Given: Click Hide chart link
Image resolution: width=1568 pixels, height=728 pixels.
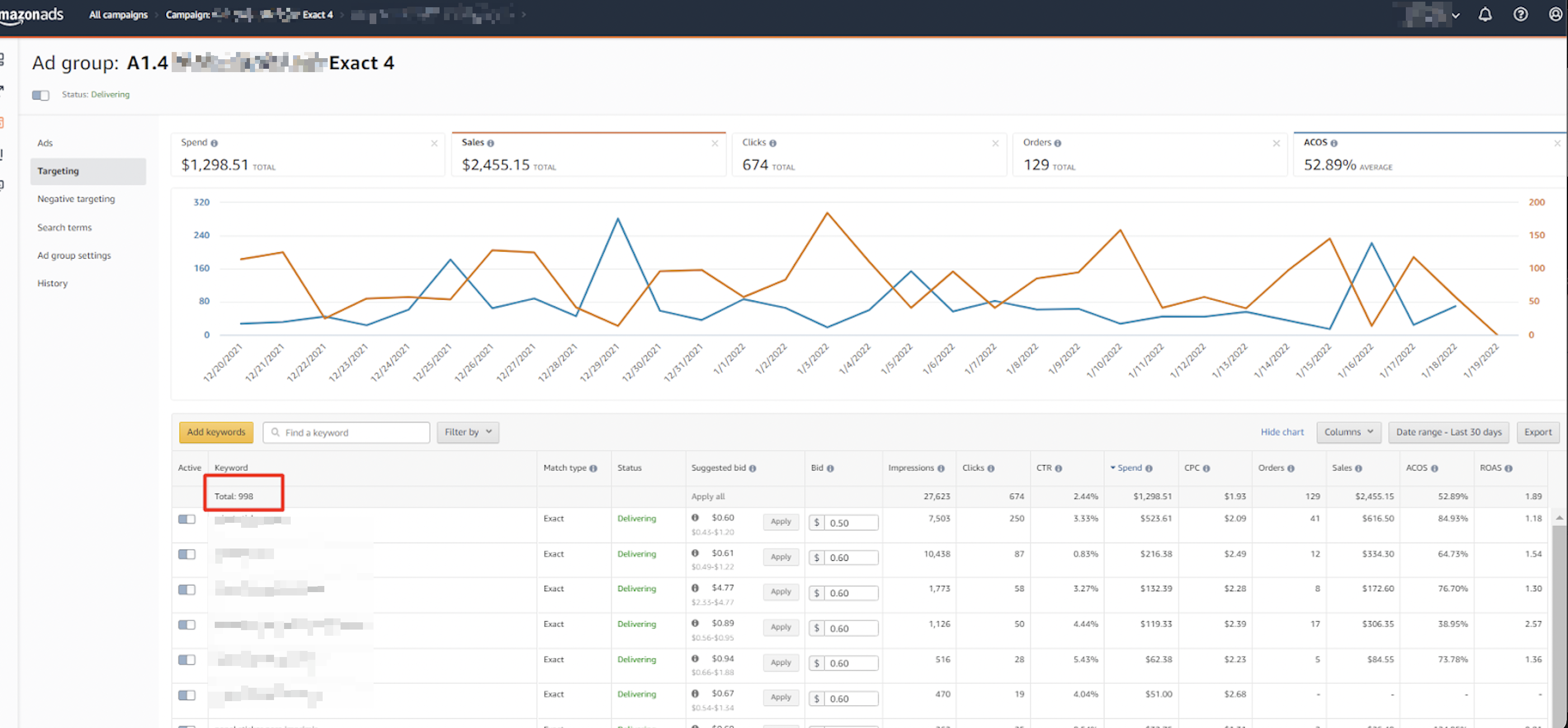Looking at the screenshot, I should (x=1282, y=432).
